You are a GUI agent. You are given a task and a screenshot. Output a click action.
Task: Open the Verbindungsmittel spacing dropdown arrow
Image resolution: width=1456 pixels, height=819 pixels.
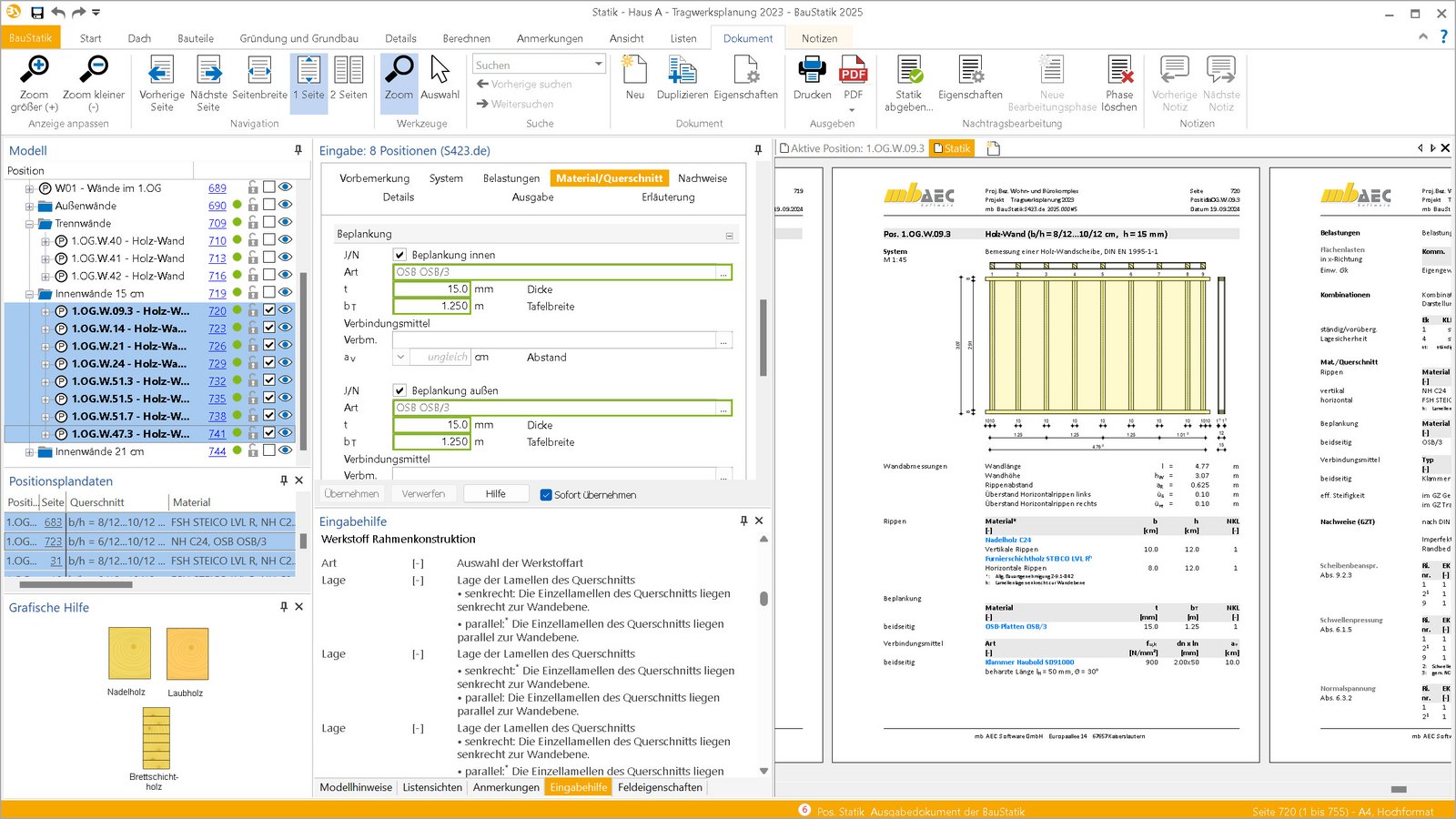coord(400,357)
